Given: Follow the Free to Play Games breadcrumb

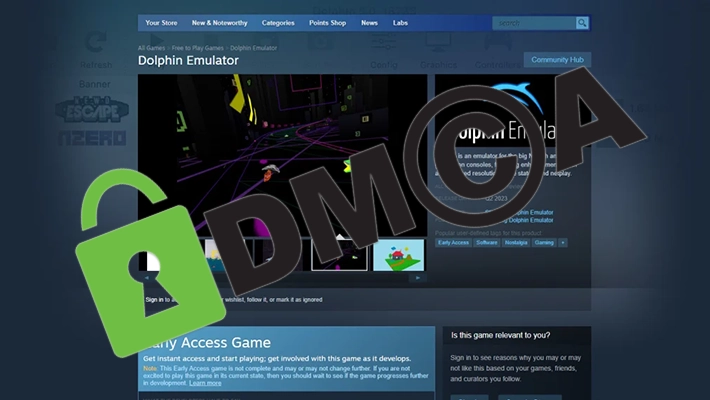Looking at the screenshot, I should [x=197, y=48].
